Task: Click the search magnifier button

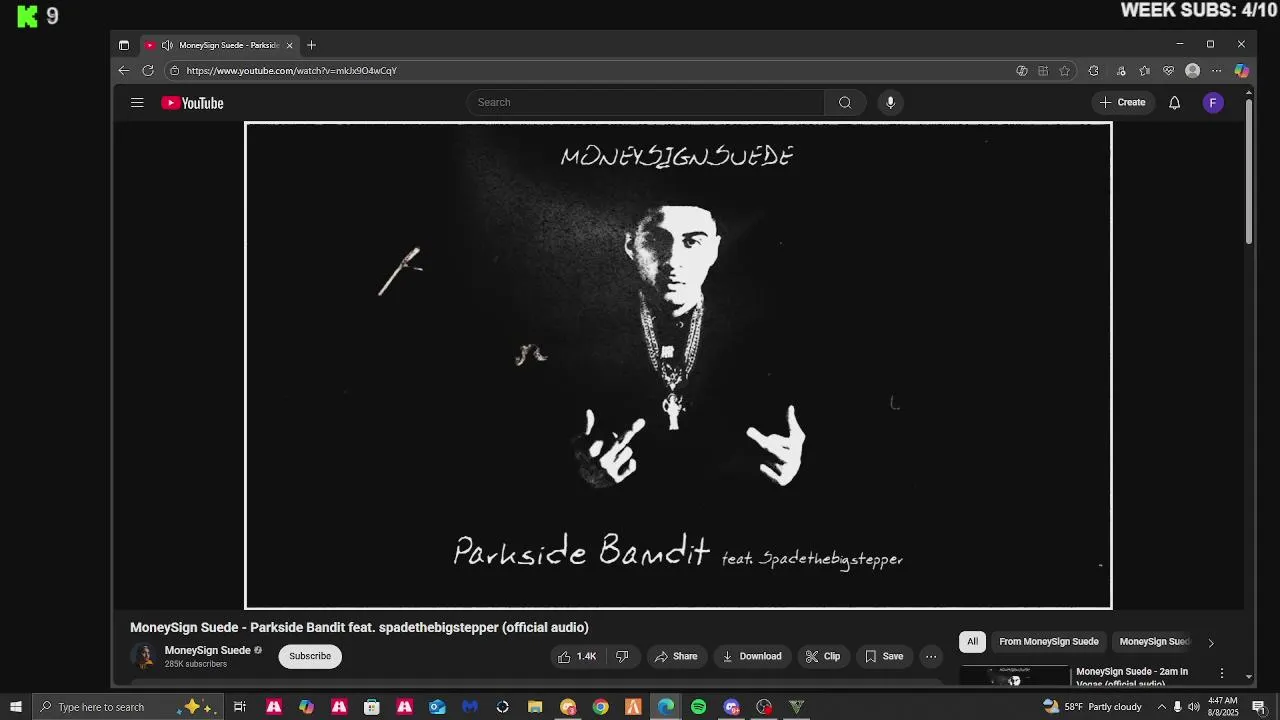Action: pyautogui.click(x=845, y=102)
